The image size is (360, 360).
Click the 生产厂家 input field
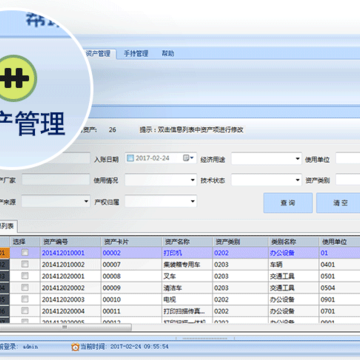tap(56, 180)
